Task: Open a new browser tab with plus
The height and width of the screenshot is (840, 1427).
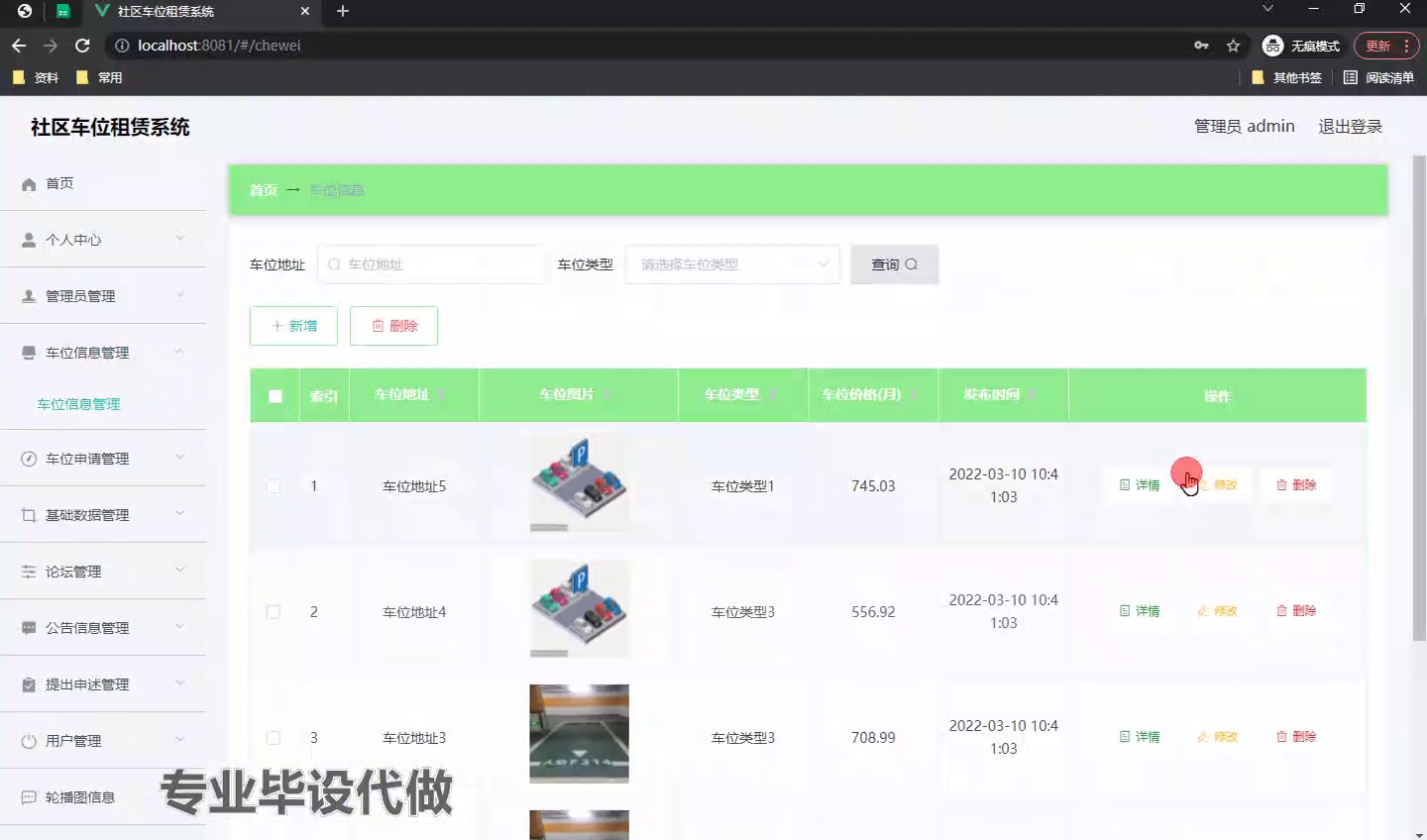Action: [343, 11]
